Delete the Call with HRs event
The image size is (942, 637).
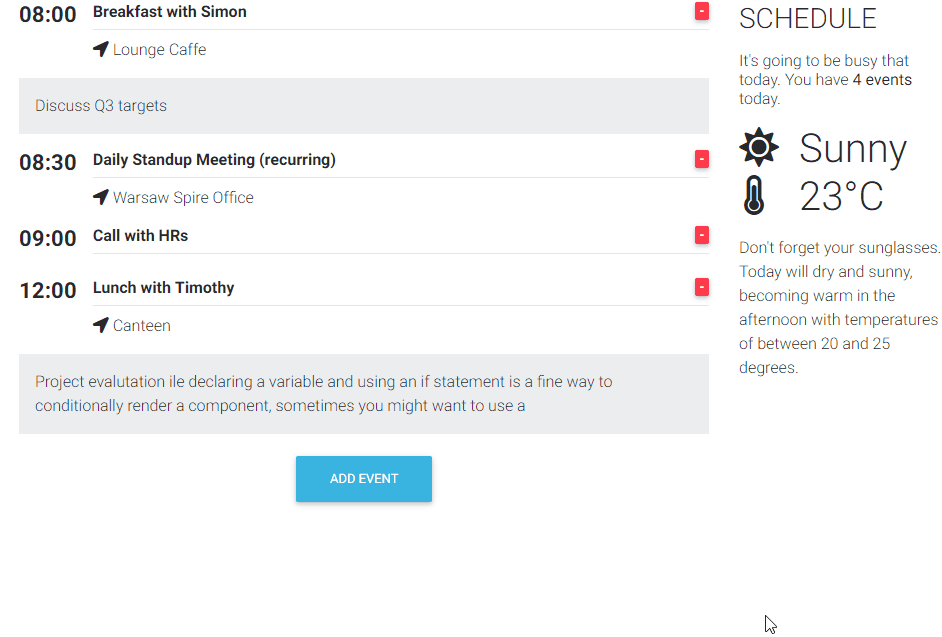point(702,235)
